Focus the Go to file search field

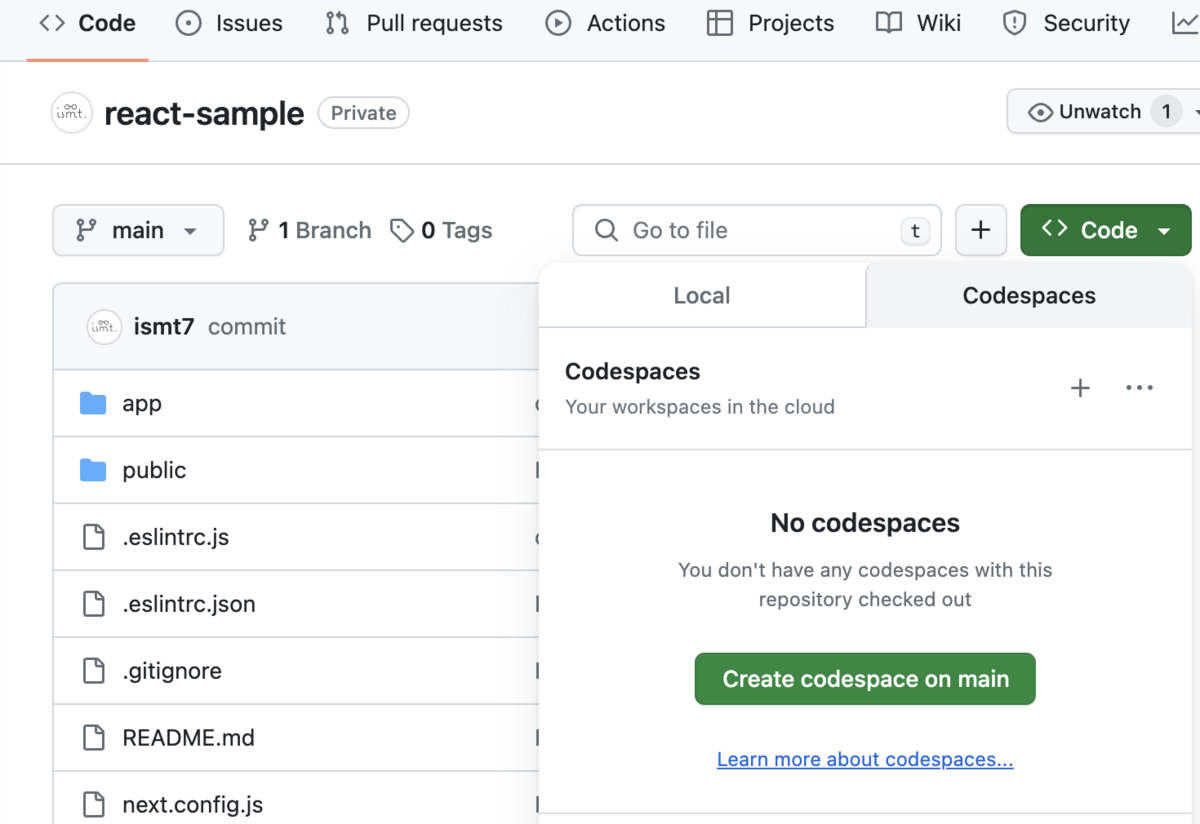click(757, 230)
